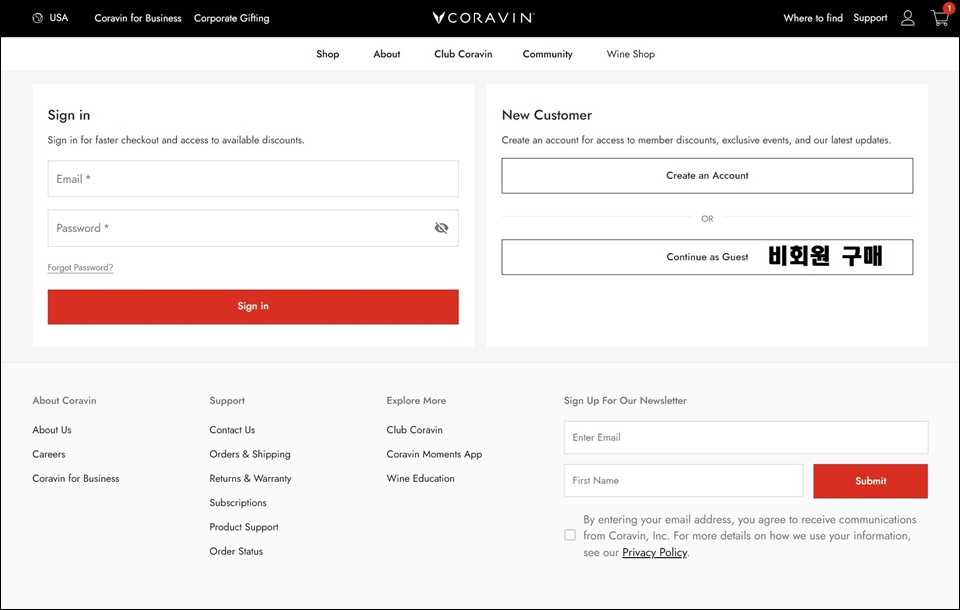This screenshot has height=610, width=960.
Task: Focus the First Name field
Action: 683,481
